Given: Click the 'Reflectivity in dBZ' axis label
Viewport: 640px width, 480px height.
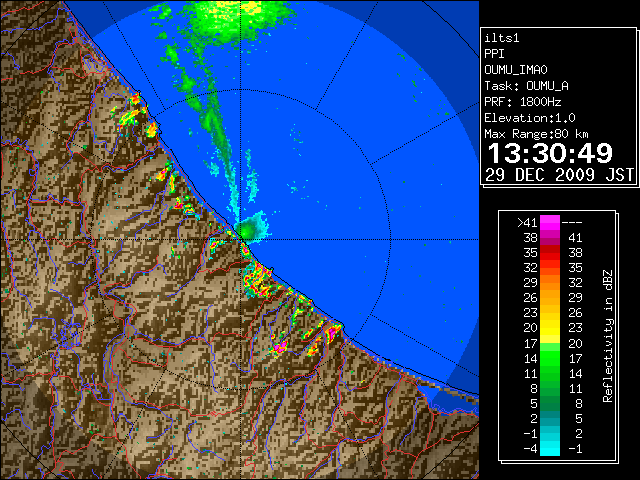Looking at the screenshot, I should [608, 336].
